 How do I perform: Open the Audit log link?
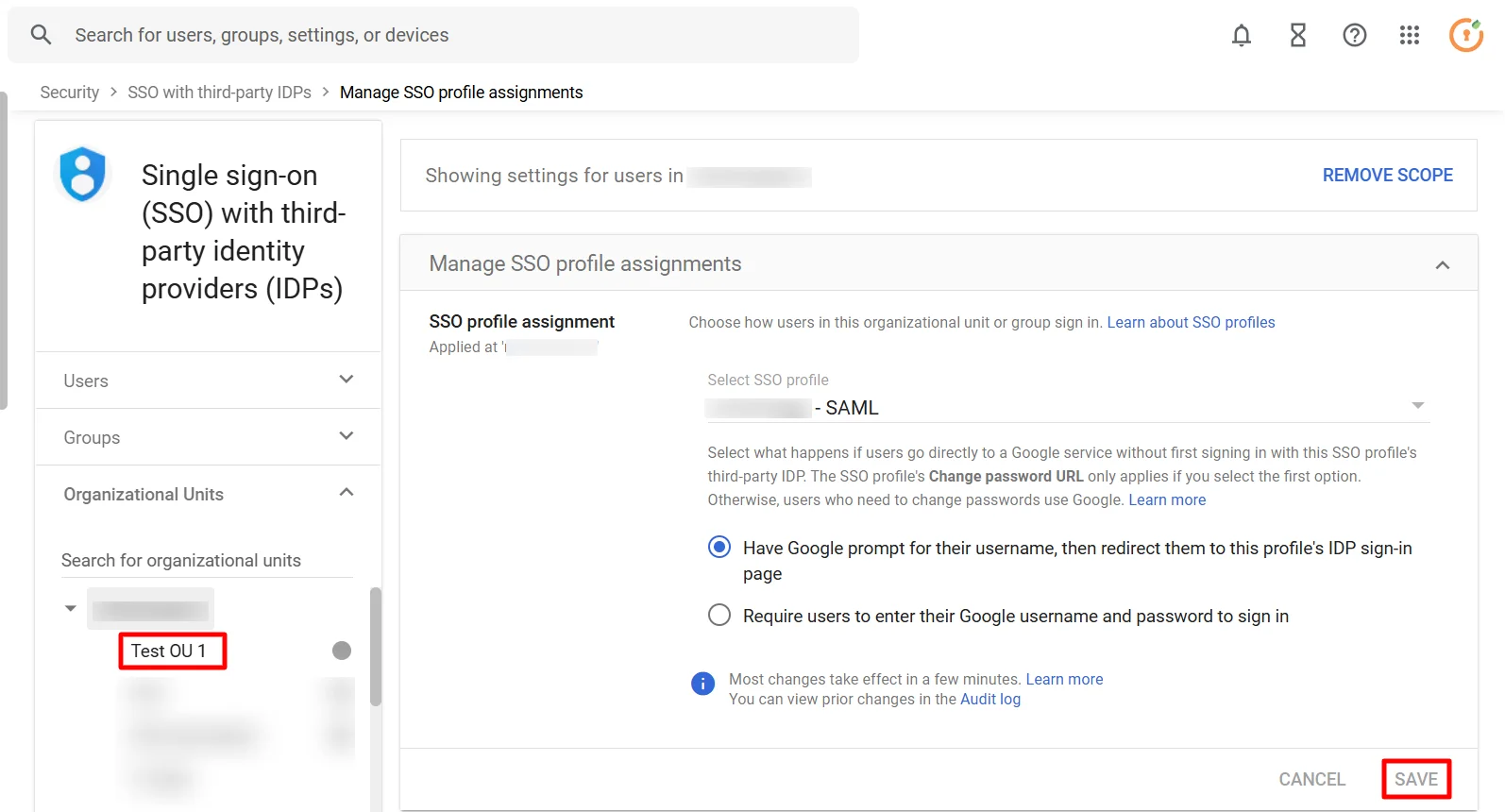click(990, 700)
